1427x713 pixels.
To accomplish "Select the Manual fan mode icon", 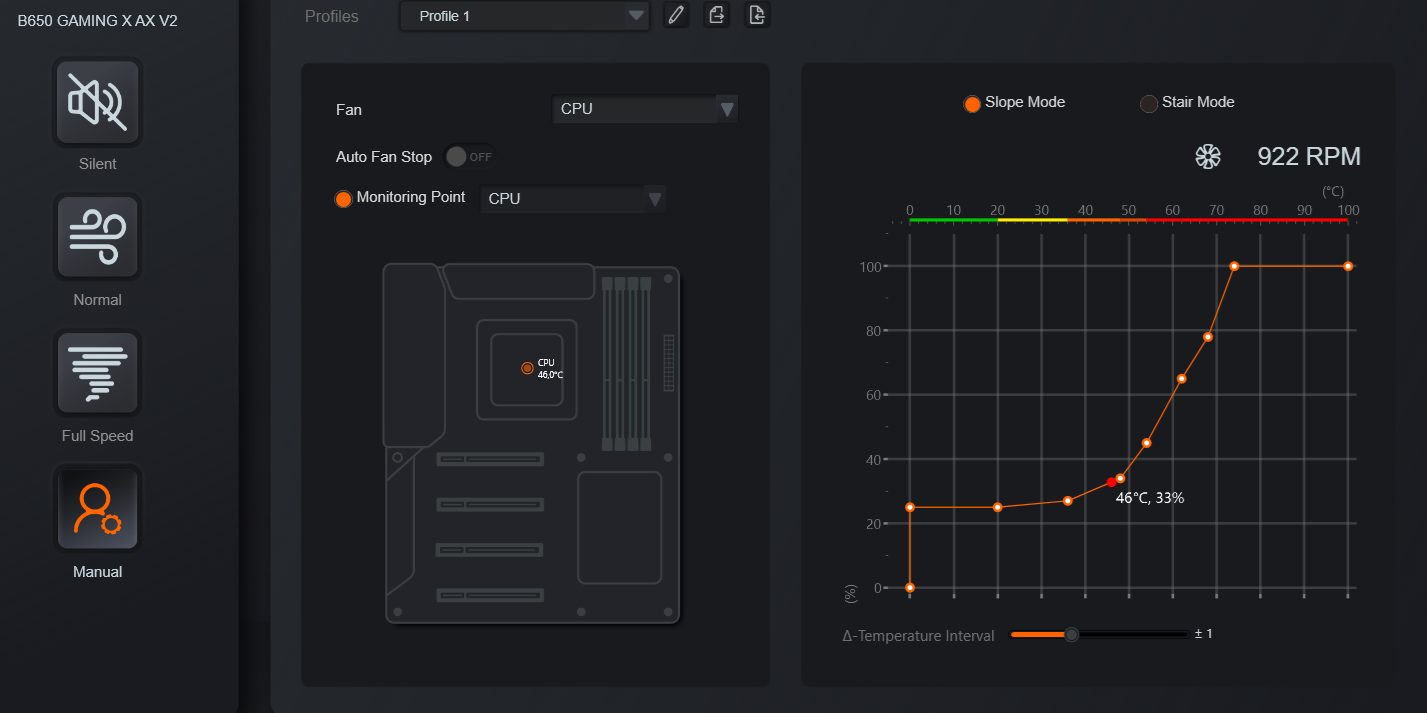I will [x=97, y=509].
